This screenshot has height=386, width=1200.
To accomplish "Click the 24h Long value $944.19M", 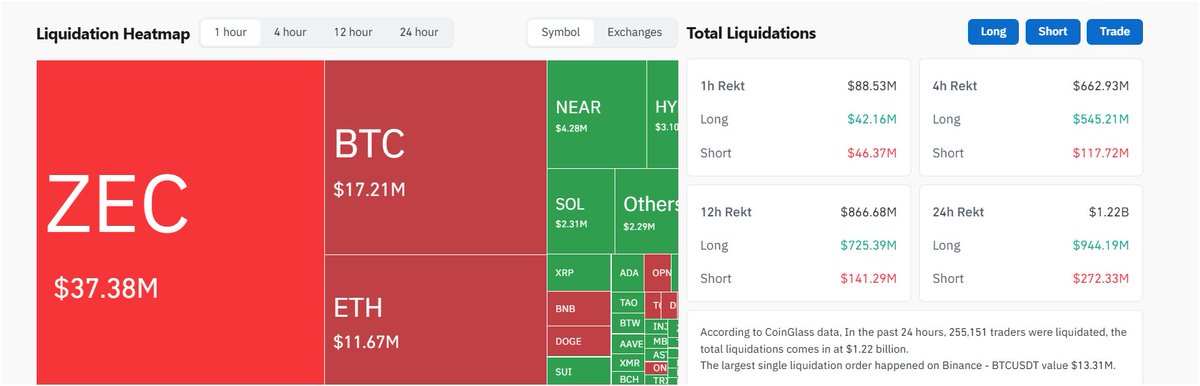I will click(x=1101, y=245).
